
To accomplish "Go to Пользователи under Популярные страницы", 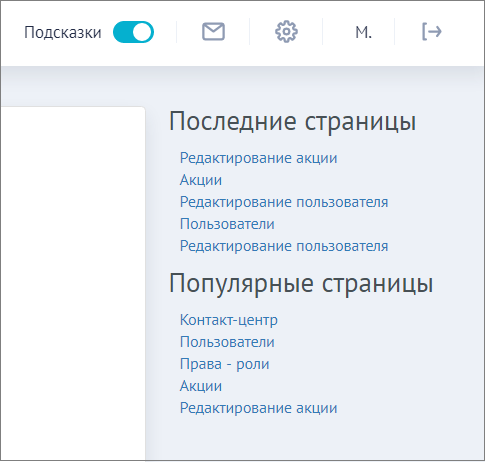I will pos(227,342).
